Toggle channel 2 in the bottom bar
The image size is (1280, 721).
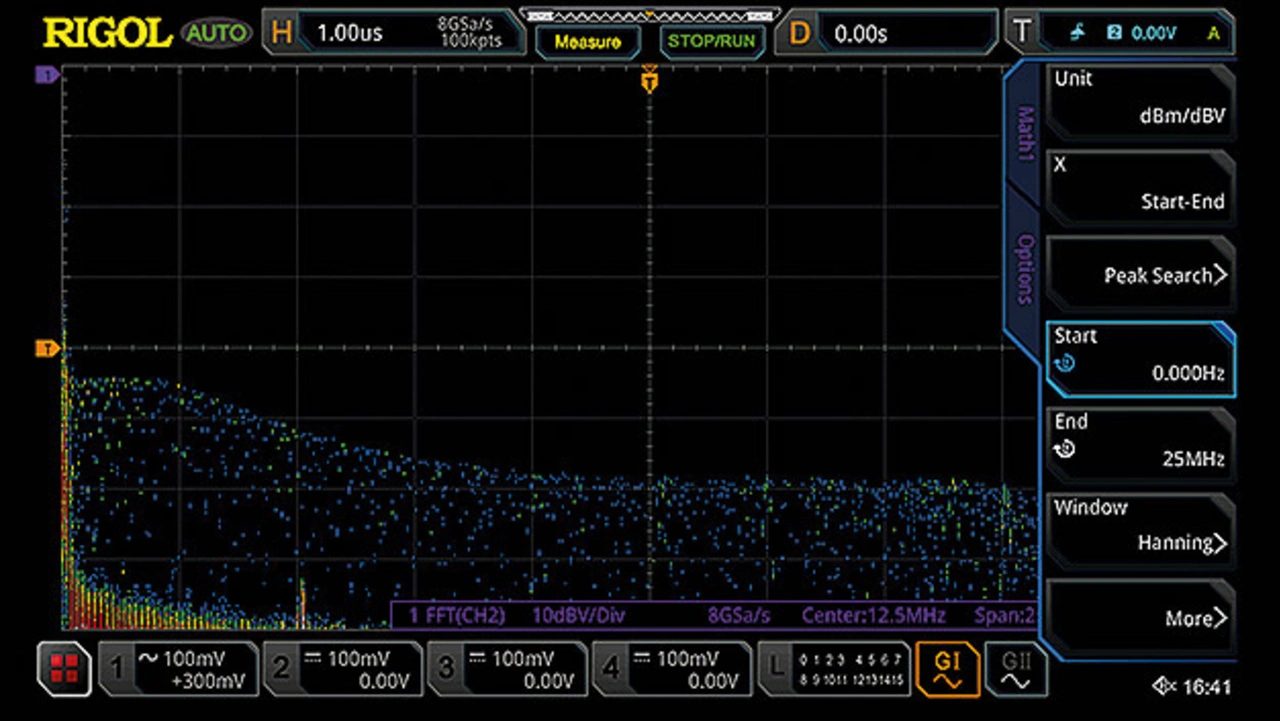343,669
